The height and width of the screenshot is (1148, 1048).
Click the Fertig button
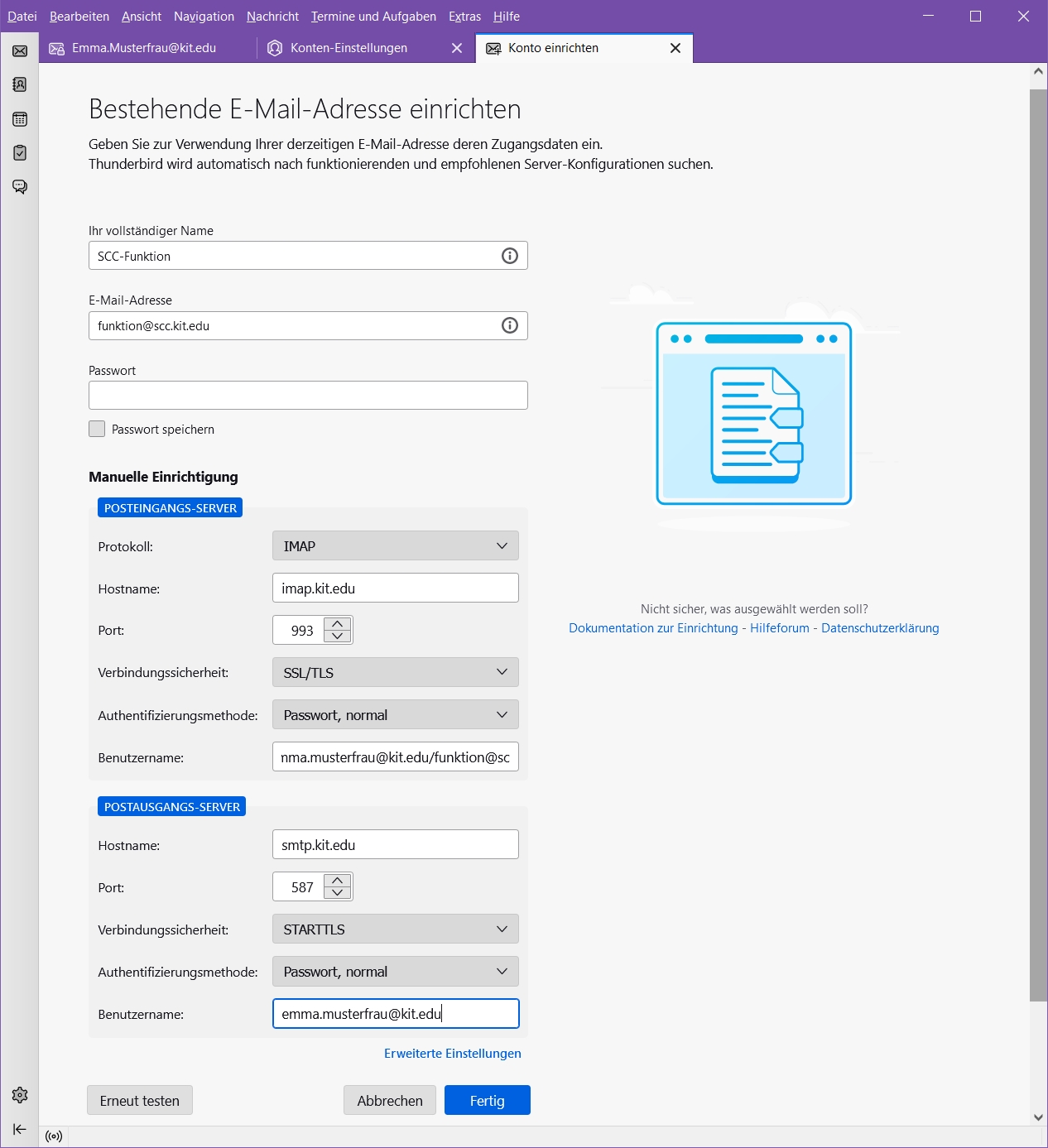(x=487, y=1101)
